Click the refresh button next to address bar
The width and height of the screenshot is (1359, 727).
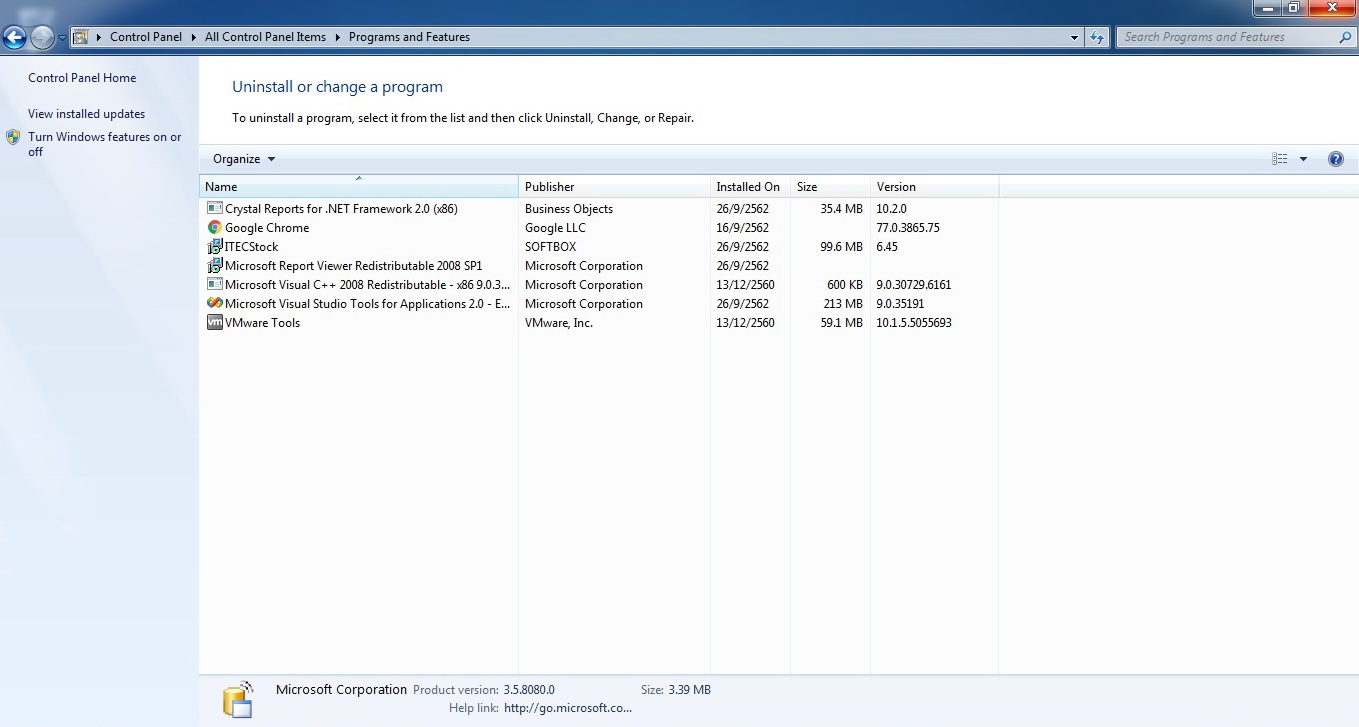pos(1097,37)
